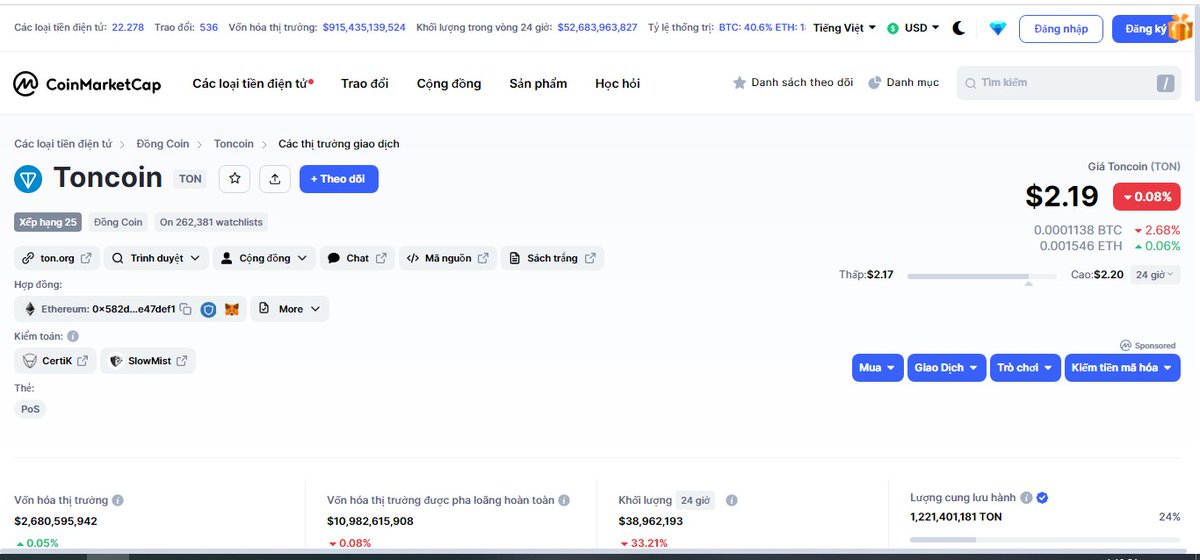Open the Giao Dịch dropdown button
This screenshot has width=1200, height=560.
pos(947,368)
